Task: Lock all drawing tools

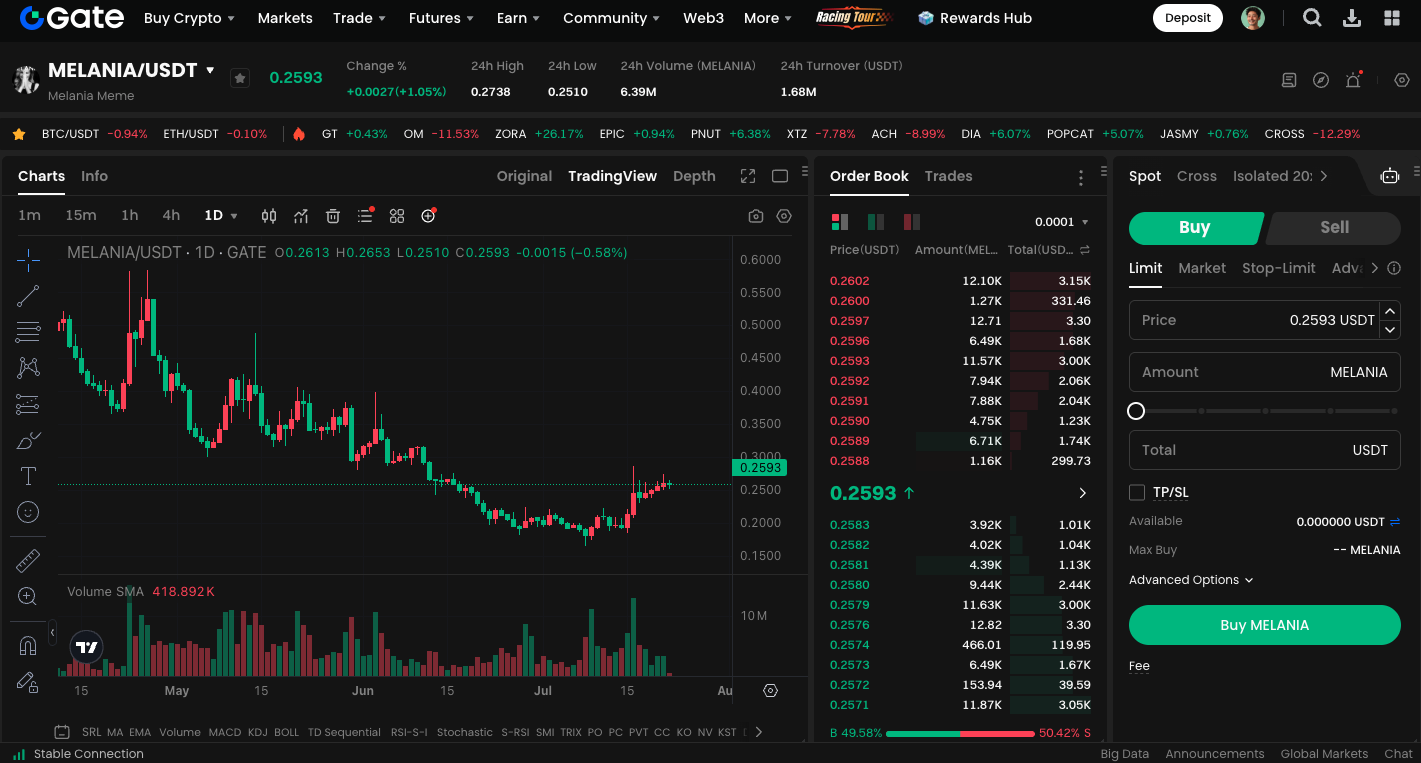Action: point(28,682)
